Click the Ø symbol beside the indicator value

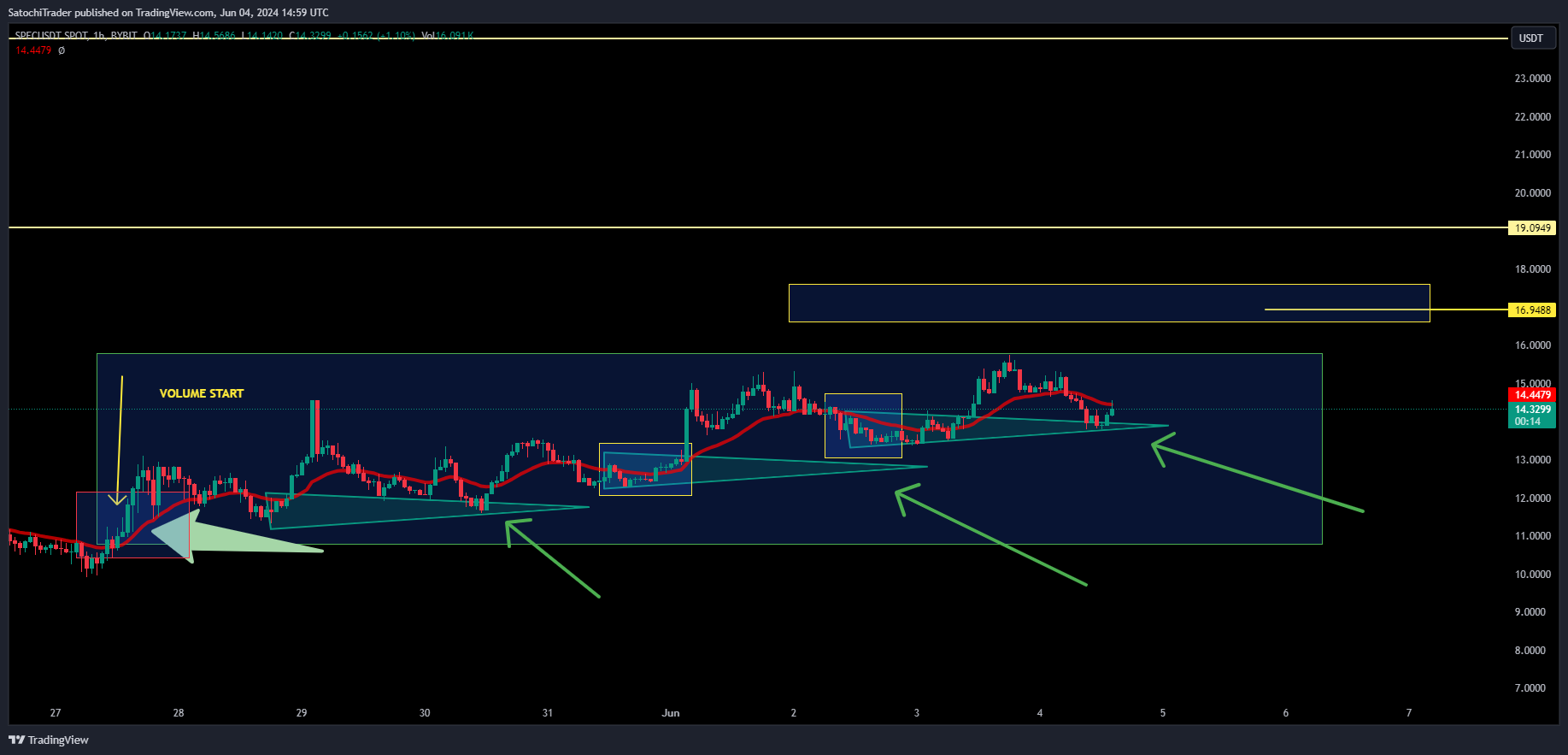tap(62, 50)
